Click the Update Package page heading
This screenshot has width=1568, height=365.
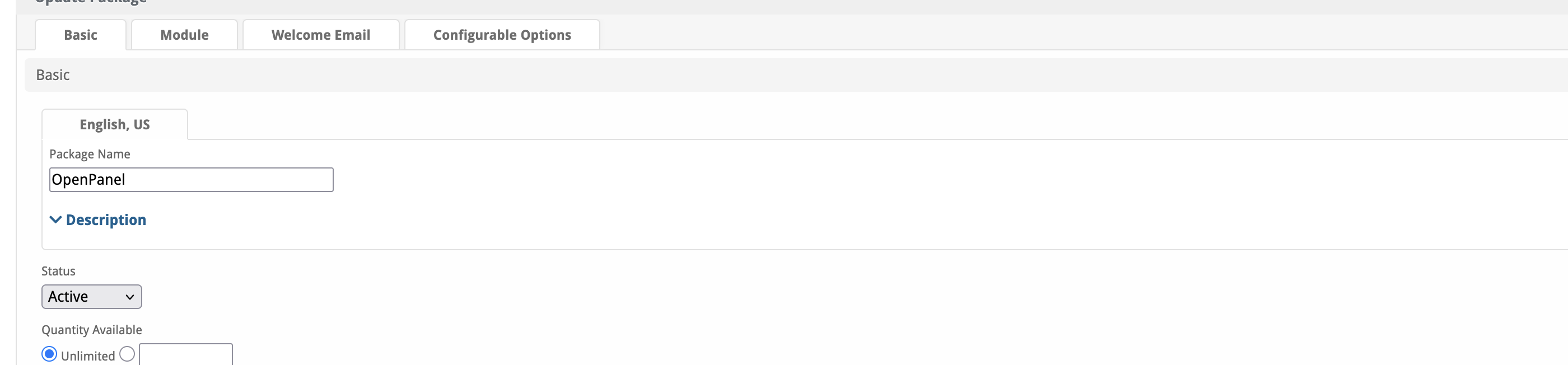coord(91,2)
